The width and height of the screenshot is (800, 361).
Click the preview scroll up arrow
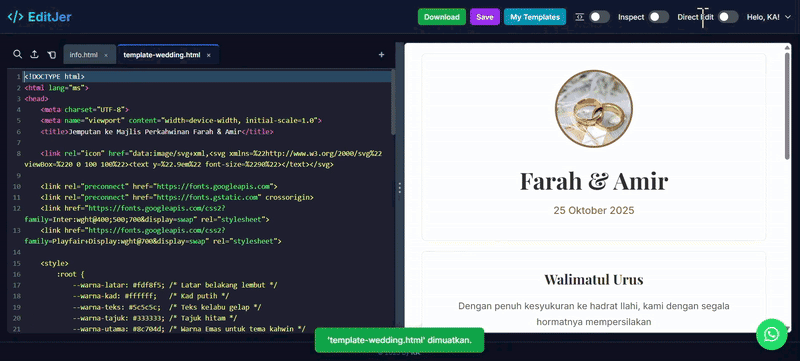point(787,47)
